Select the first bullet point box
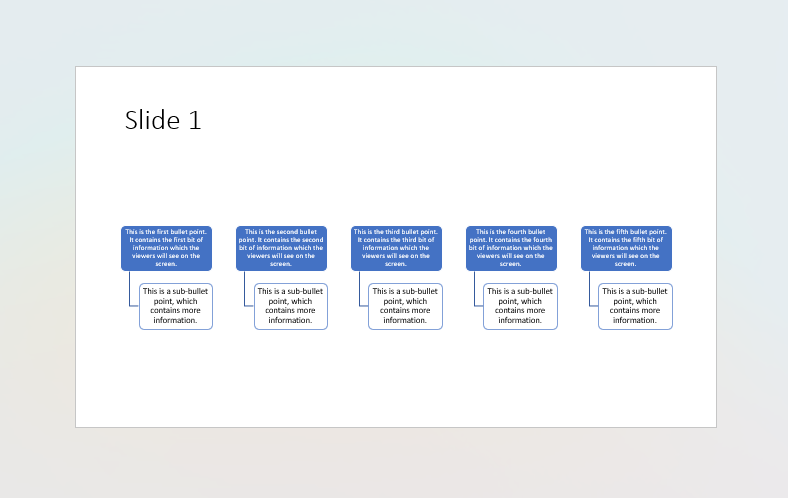 click(166, 248)
